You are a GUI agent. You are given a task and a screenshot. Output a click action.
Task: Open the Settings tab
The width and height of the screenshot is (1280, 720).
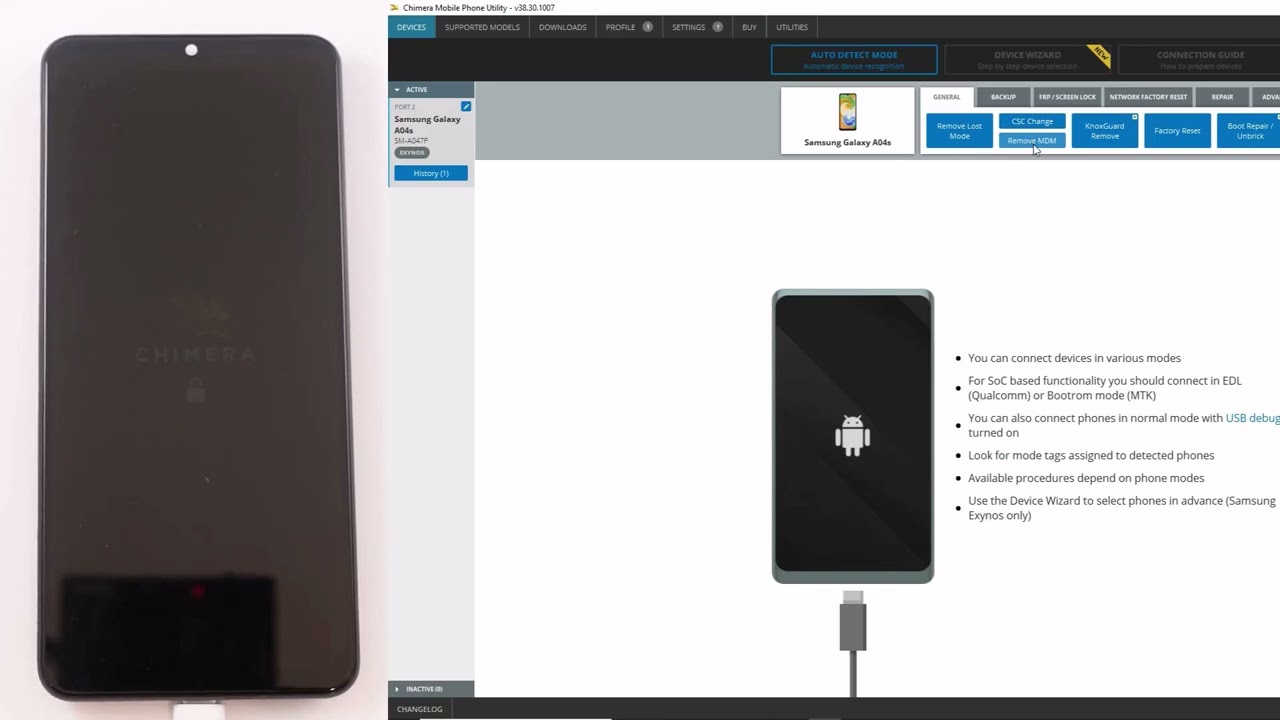(697, 27)
